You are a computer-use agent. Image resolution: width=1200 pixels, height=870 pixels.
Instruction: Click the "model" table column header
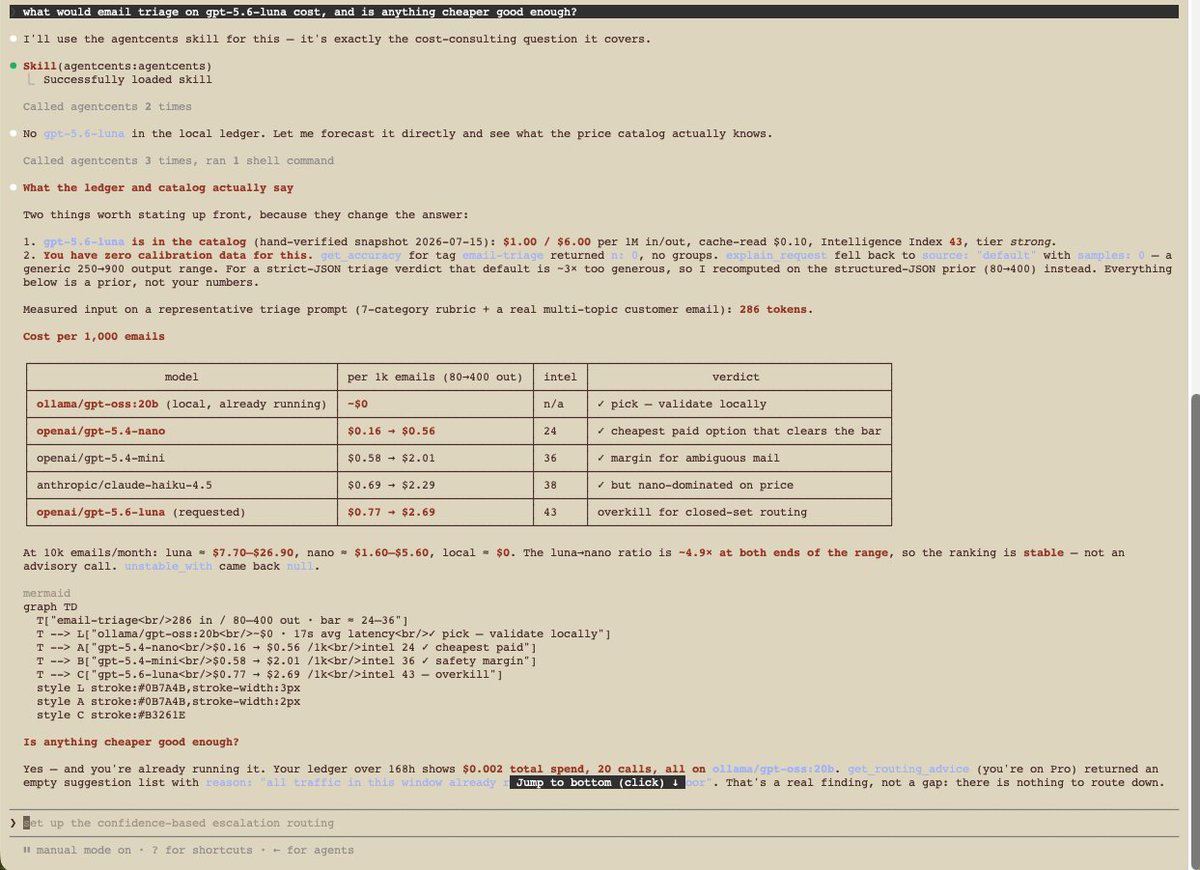coord(181,377)
